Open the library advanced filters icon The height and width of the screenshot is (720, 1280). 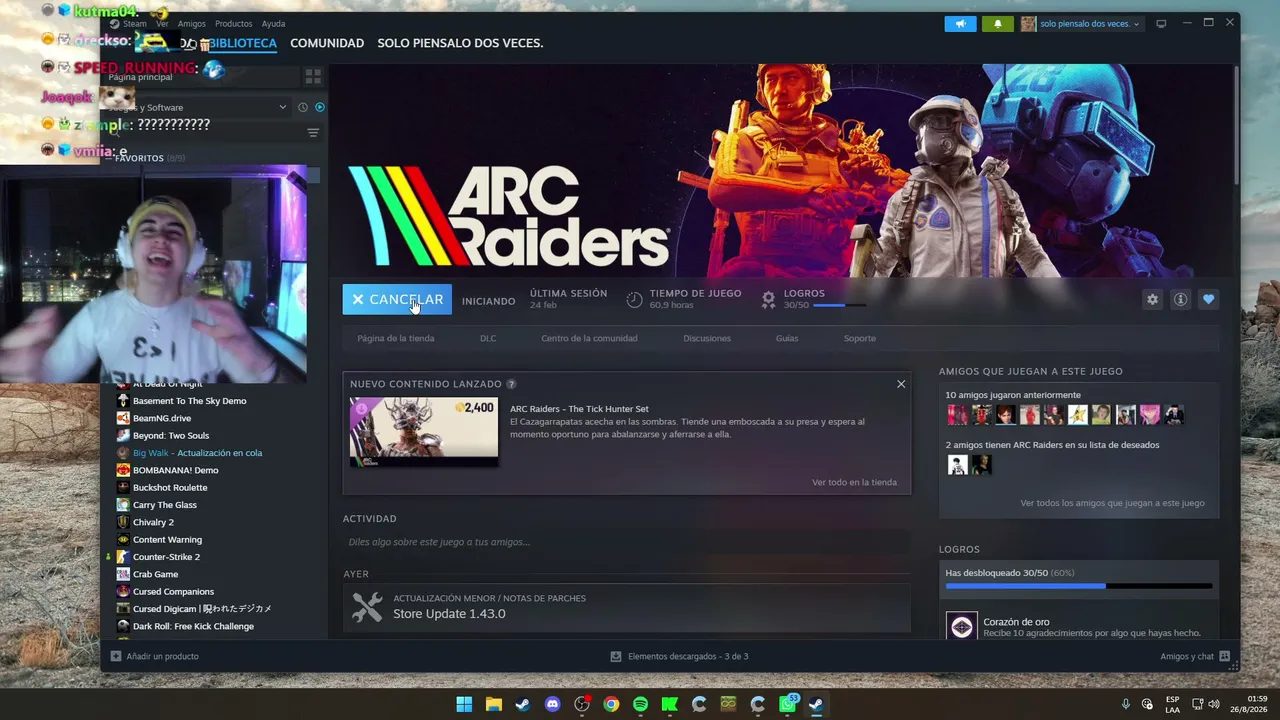[x=313, y=133]
